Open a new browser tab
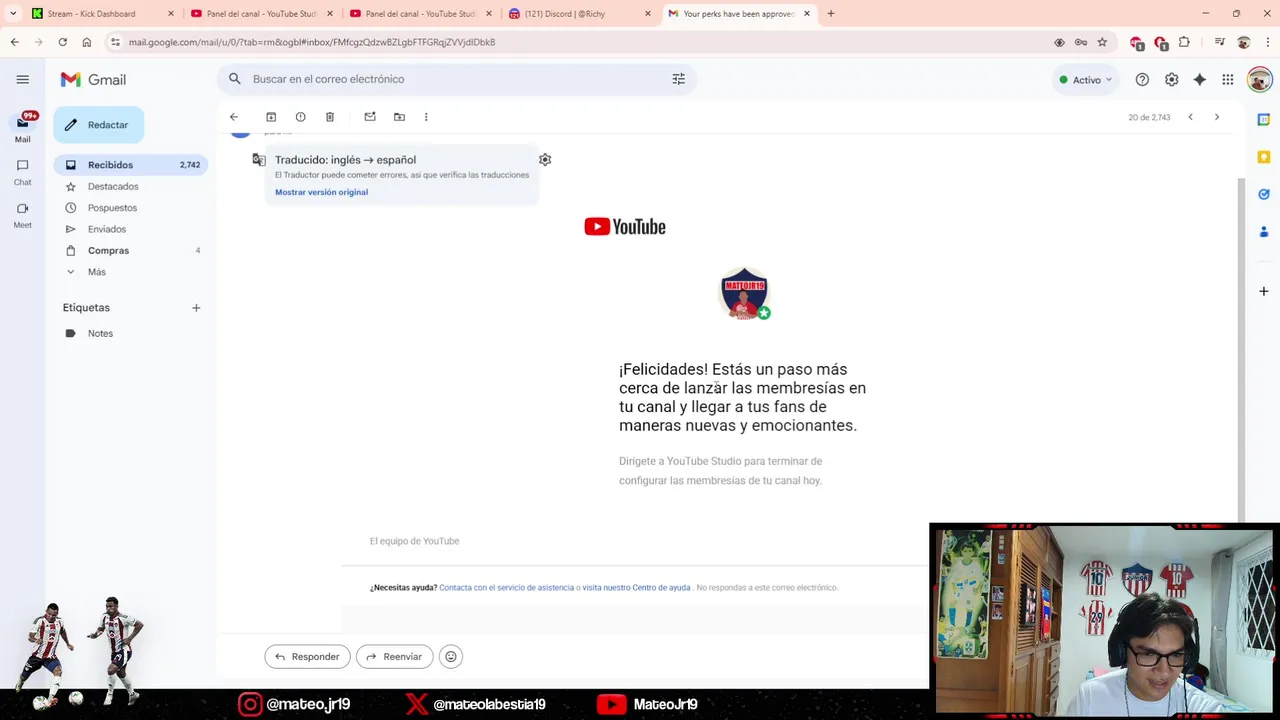1280x720 pixels. (x=830, y=14)
